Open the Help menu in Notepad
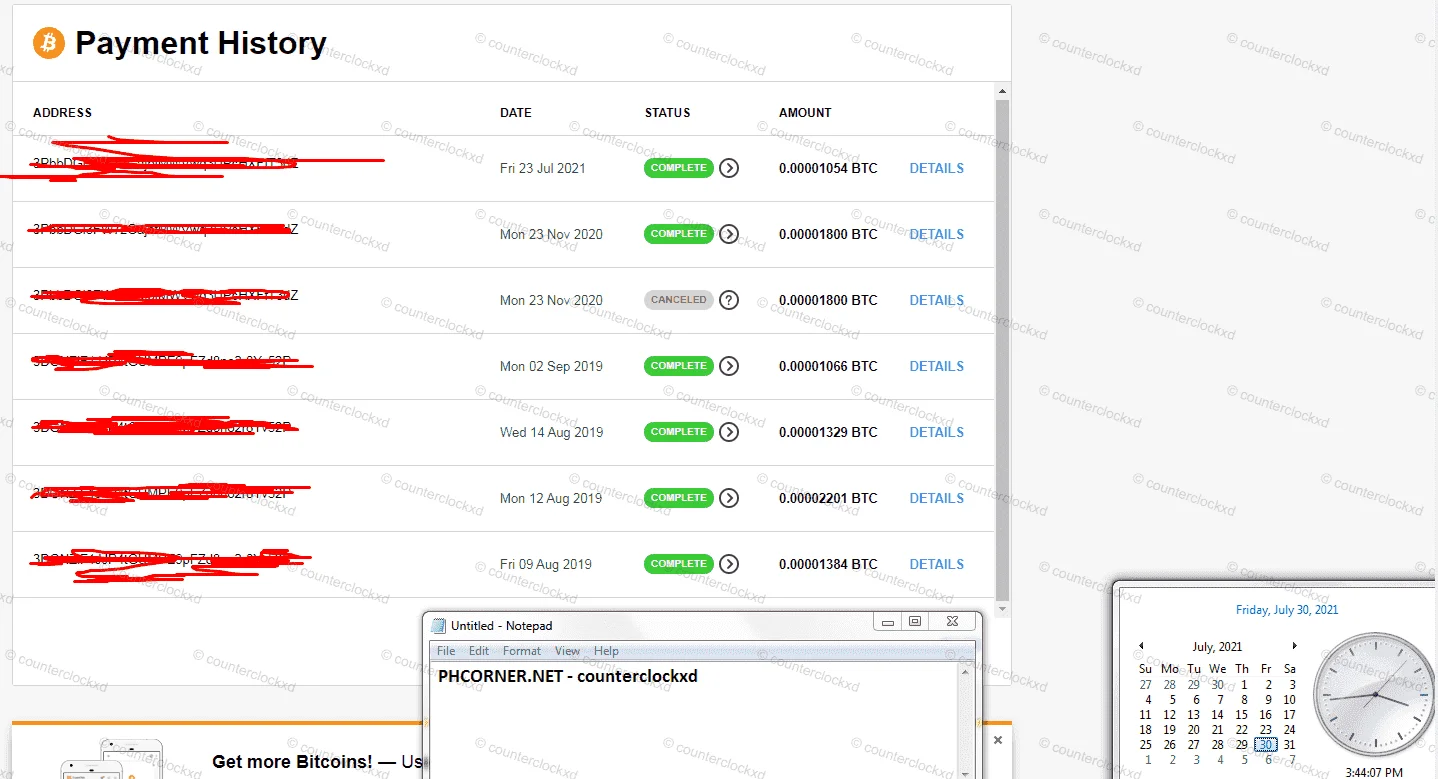This screenshot has height=779, width=1438. click(606, 651)
